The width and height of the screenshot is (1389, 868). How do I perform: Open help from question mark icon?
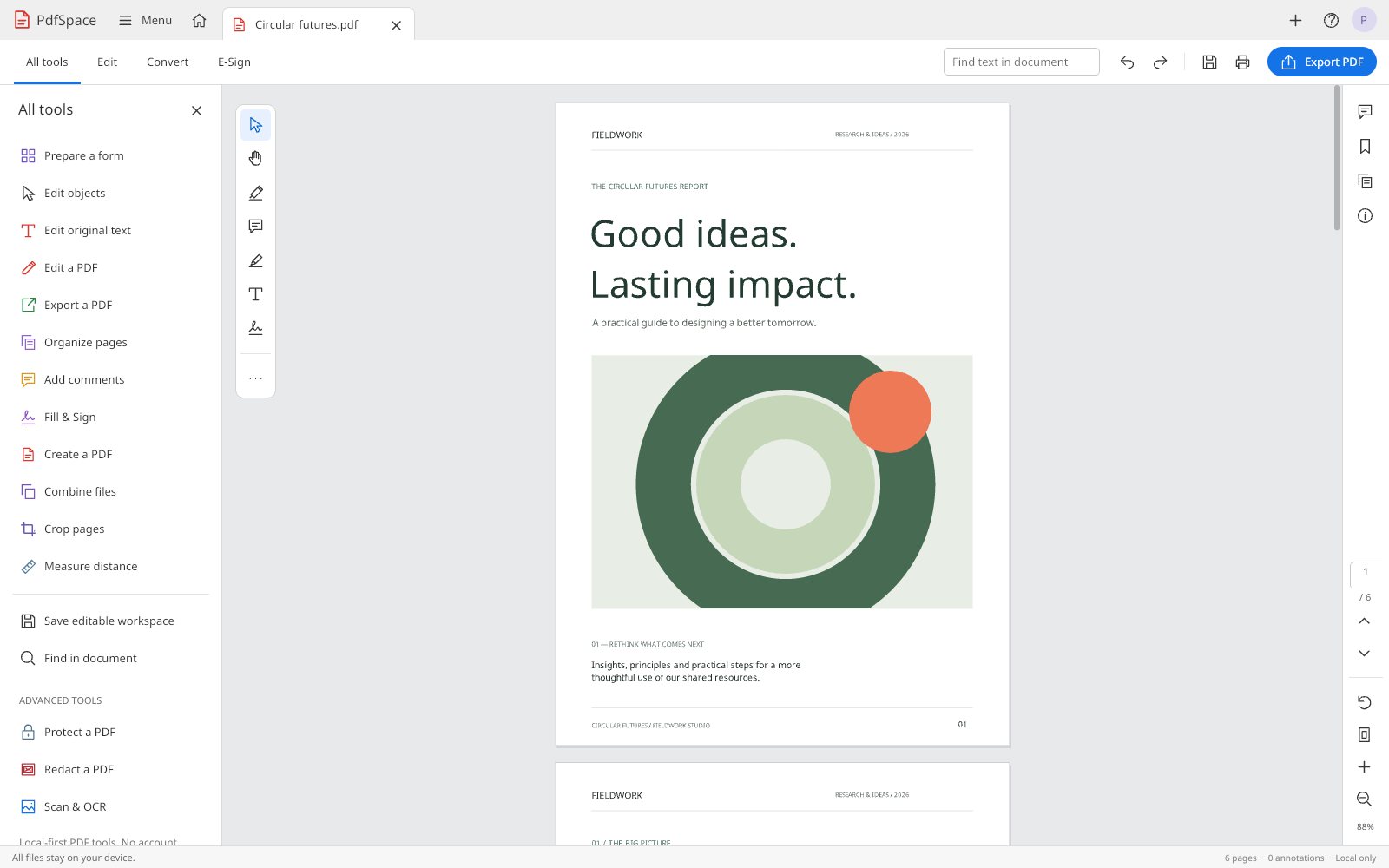(x=1331, y=20)
